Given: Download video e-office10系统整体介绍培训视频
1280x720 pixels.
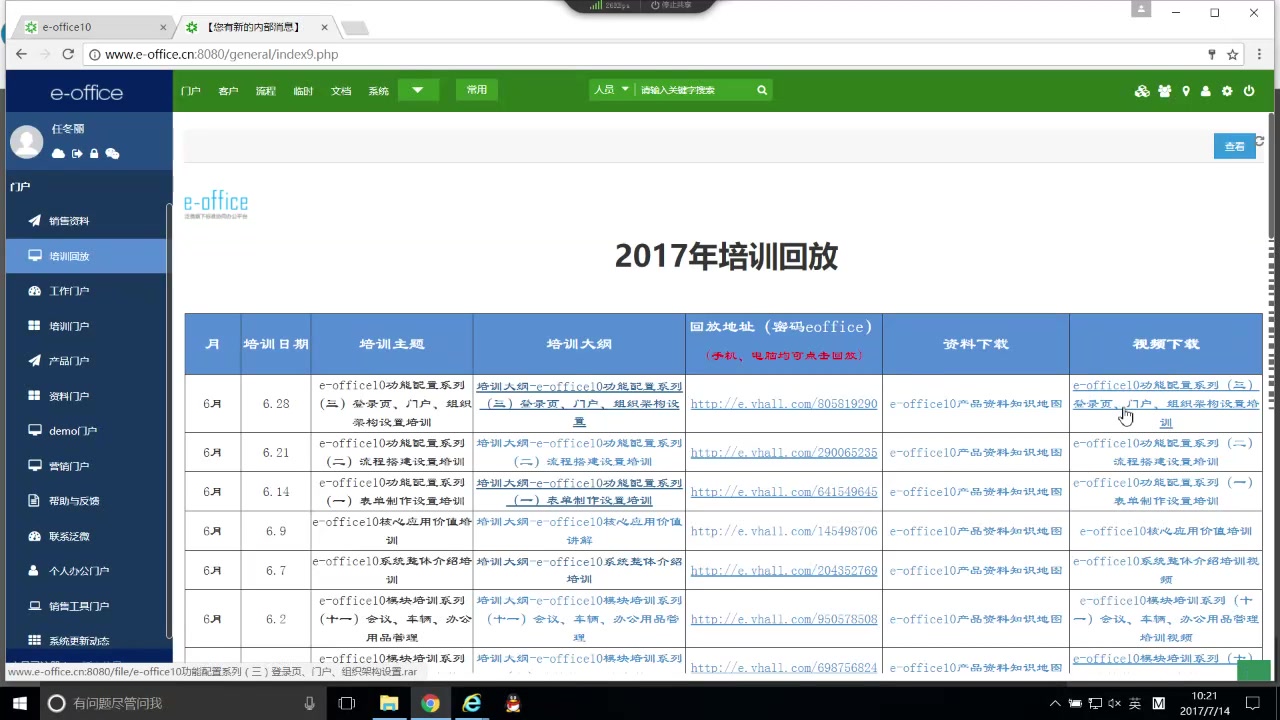Looking at the screenshot, I should pos(1166,570).
